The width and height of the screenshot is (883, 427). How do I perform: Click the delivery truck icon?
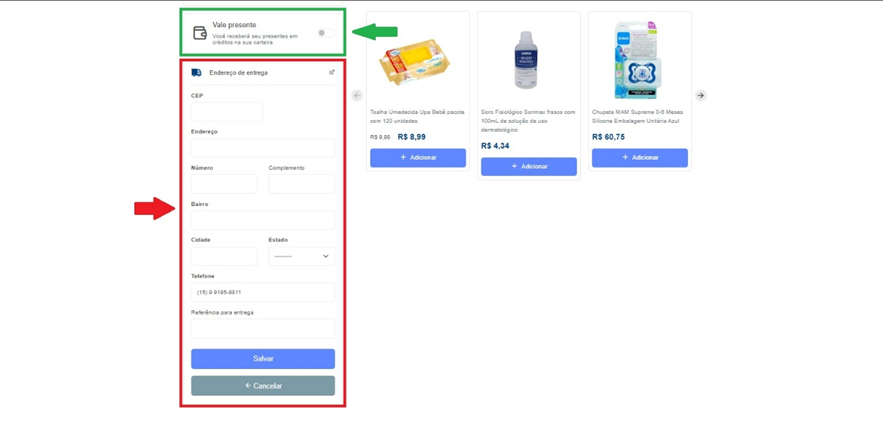coord(196,73)
